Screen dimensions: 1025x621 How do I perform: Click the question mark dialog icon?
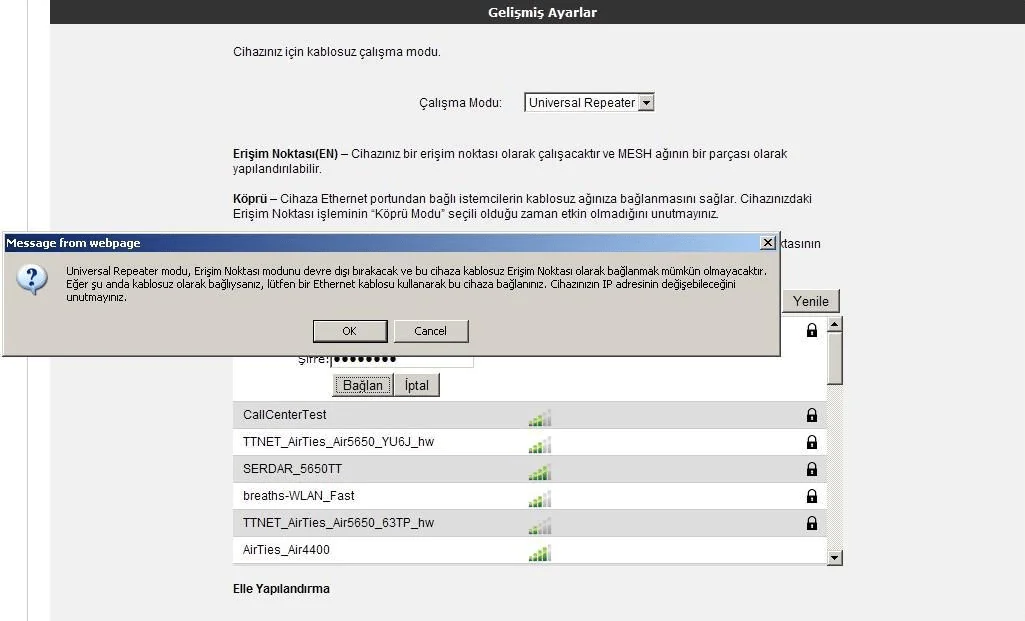[32, 280]
